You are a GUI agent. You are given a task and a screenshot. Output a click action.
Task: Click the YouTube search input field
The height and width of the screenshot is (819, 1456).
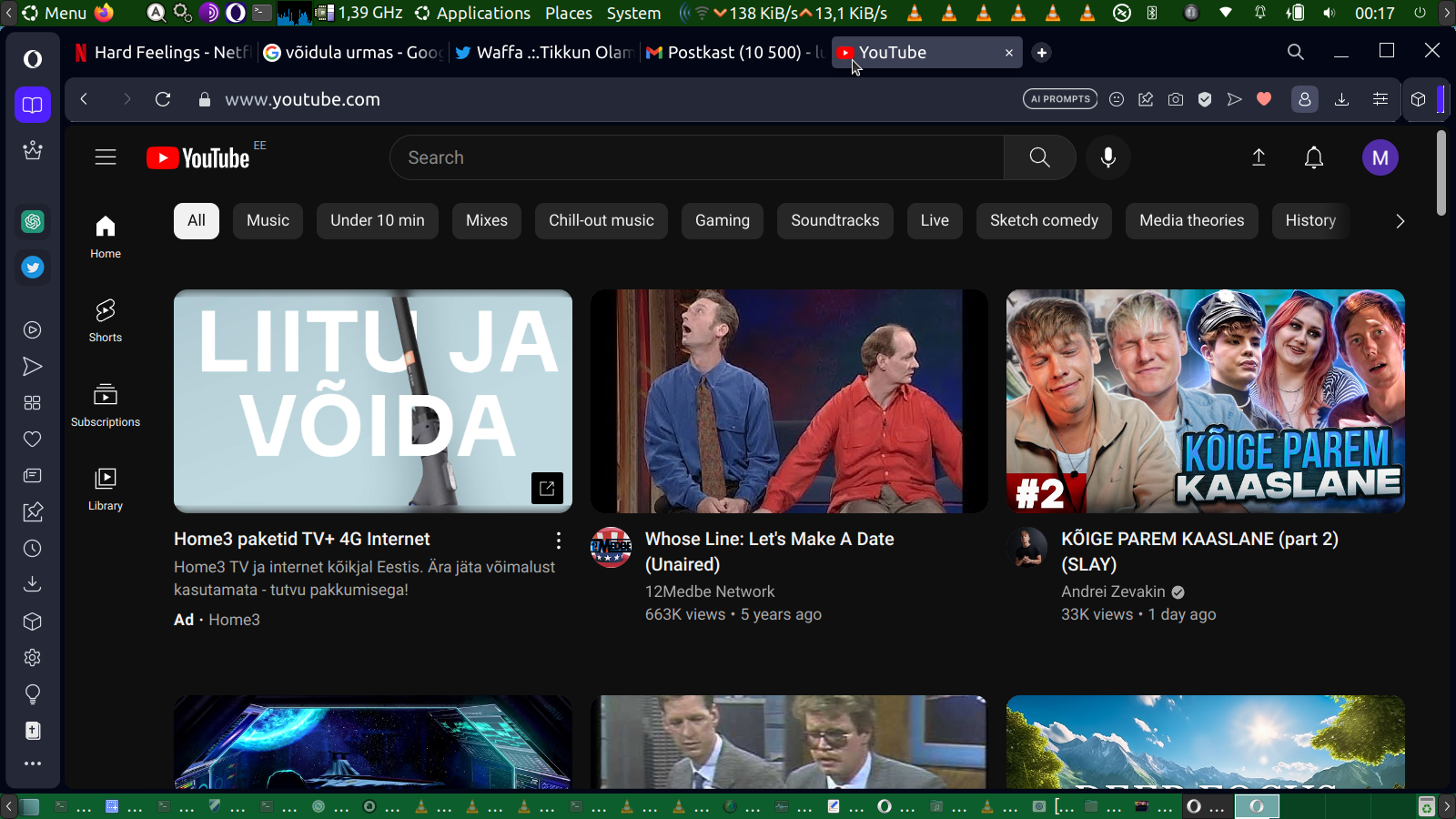point(697,157)
